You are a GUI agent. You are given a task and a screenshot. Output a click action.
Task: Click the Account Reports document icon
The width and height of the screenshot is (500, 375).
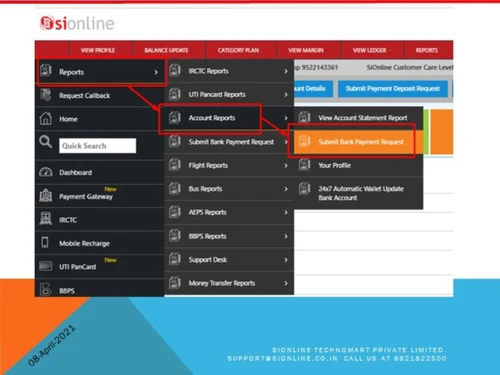(175, 118)
